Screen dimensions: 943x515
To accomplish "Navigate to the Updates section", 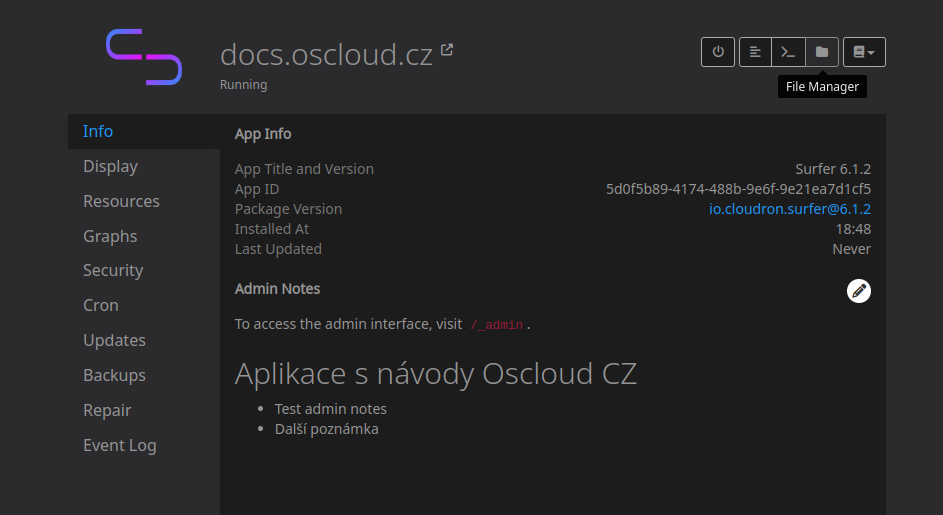I will [114, 340].
